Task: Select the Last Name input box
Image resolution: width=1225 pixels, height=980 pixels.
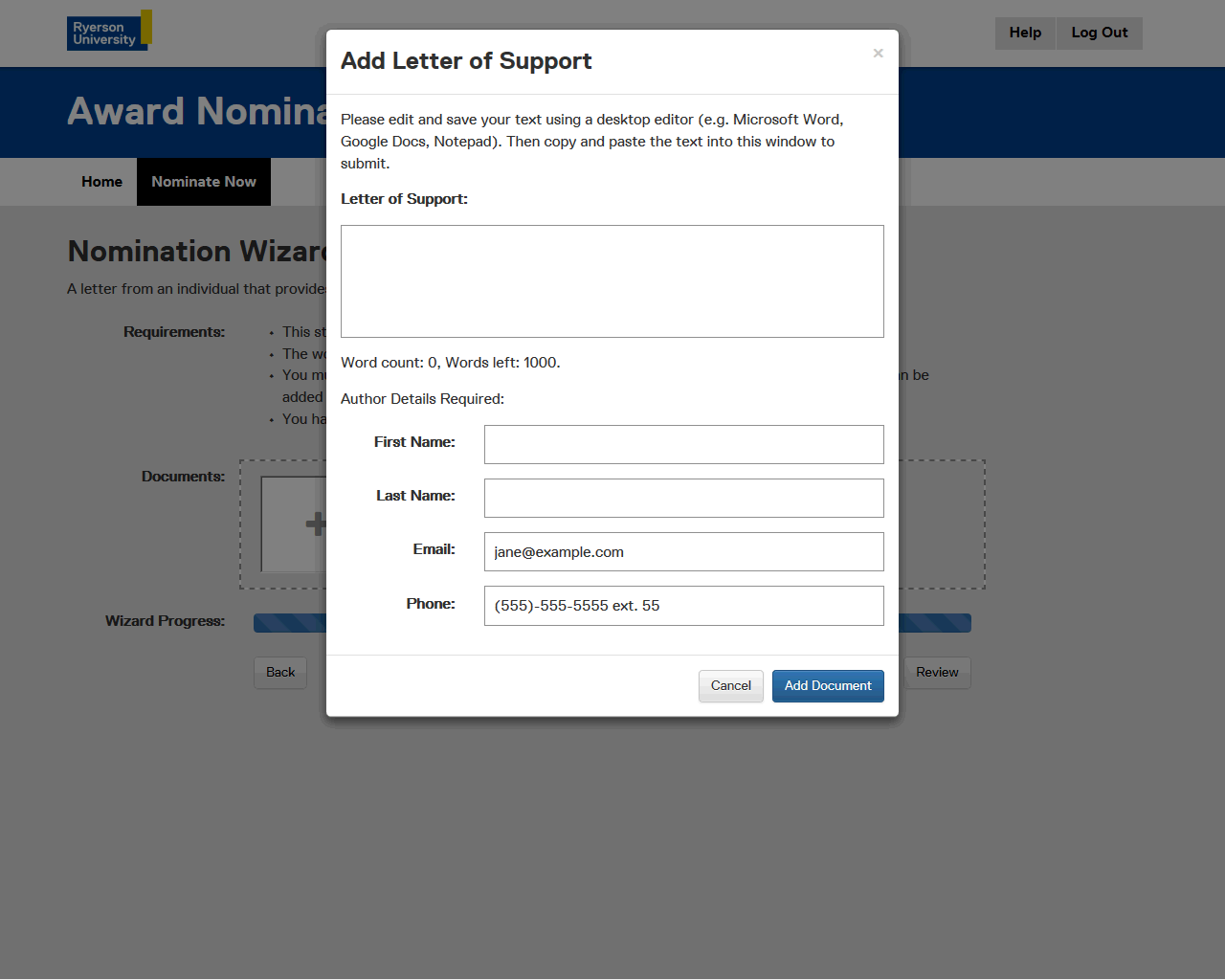Action: point(683,498)
